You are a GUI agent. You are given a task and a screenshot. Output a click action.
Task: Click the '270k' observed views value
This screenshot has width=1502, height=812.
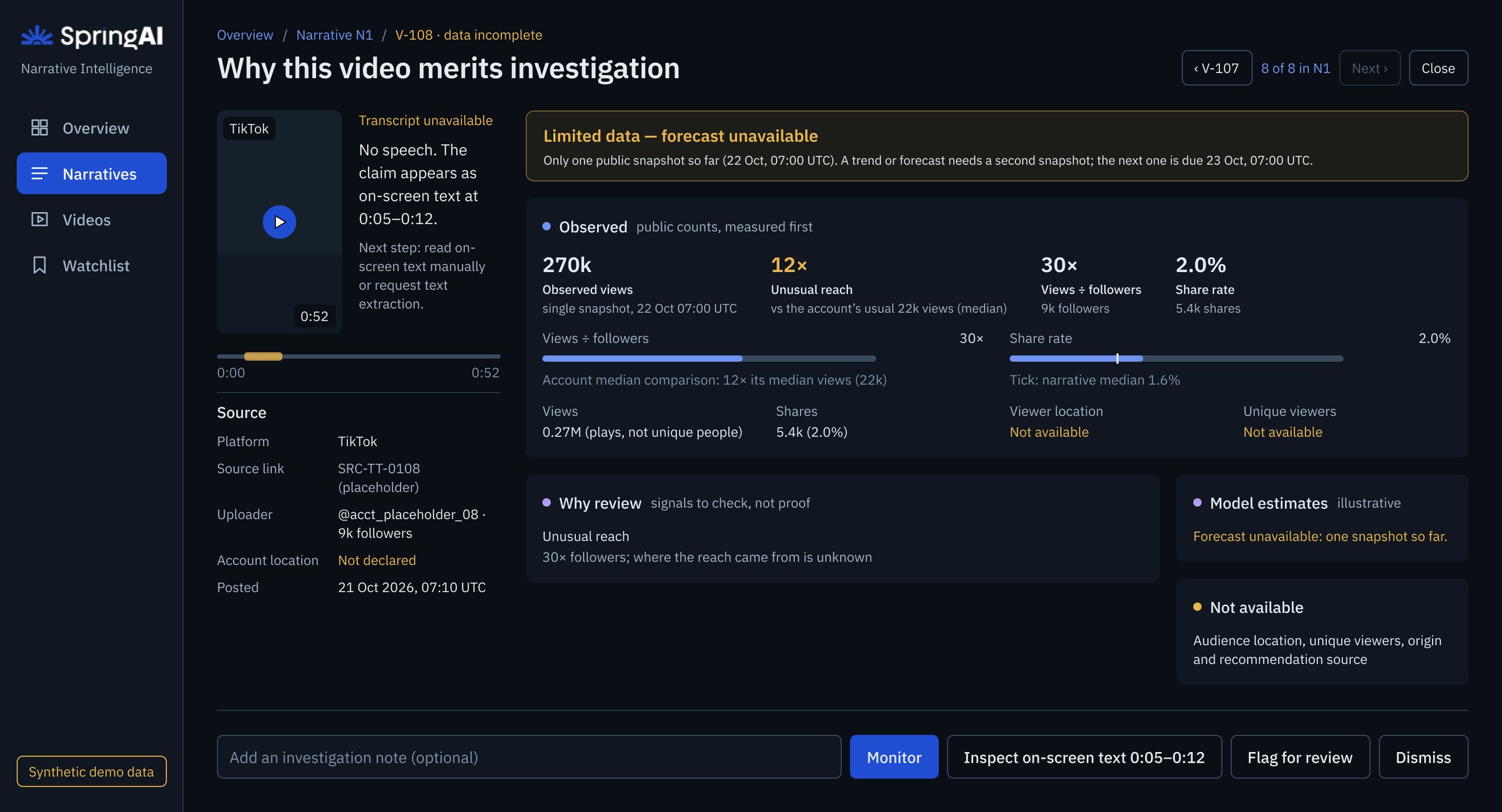567,265
